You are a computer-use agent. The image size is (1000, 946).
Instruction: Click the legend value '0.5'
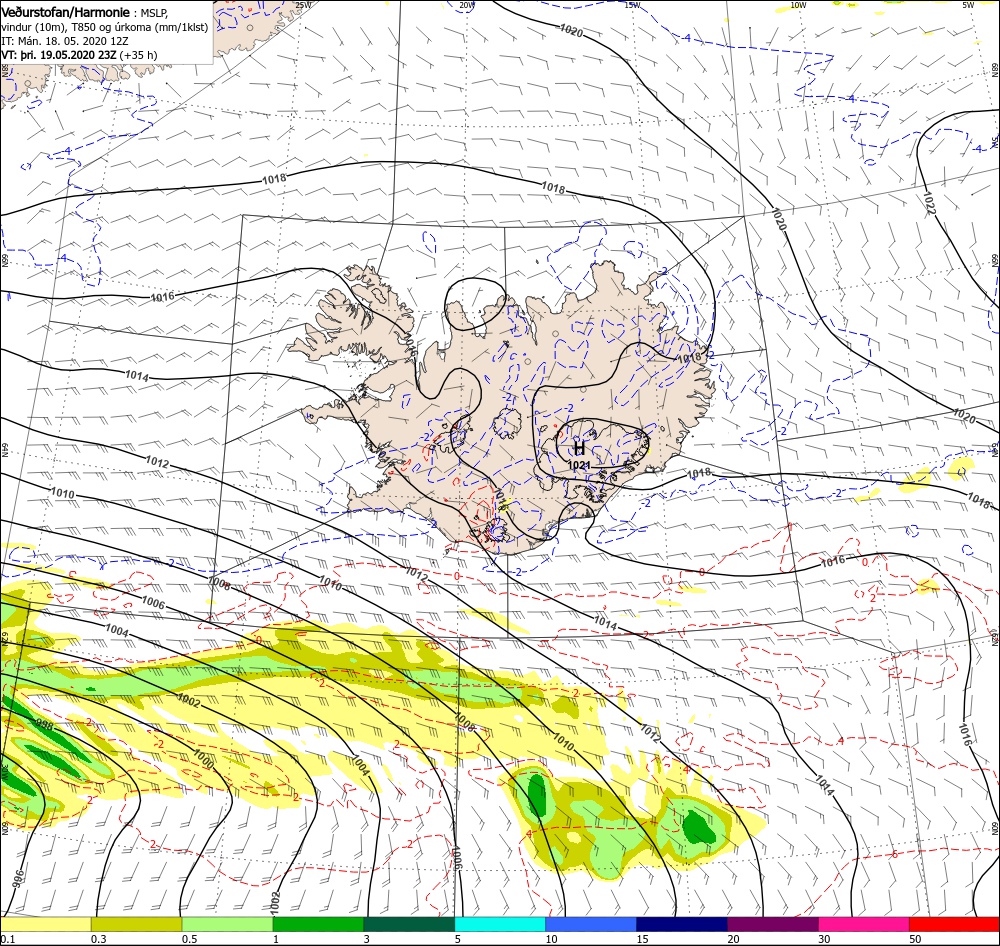[x=189, y=939]
